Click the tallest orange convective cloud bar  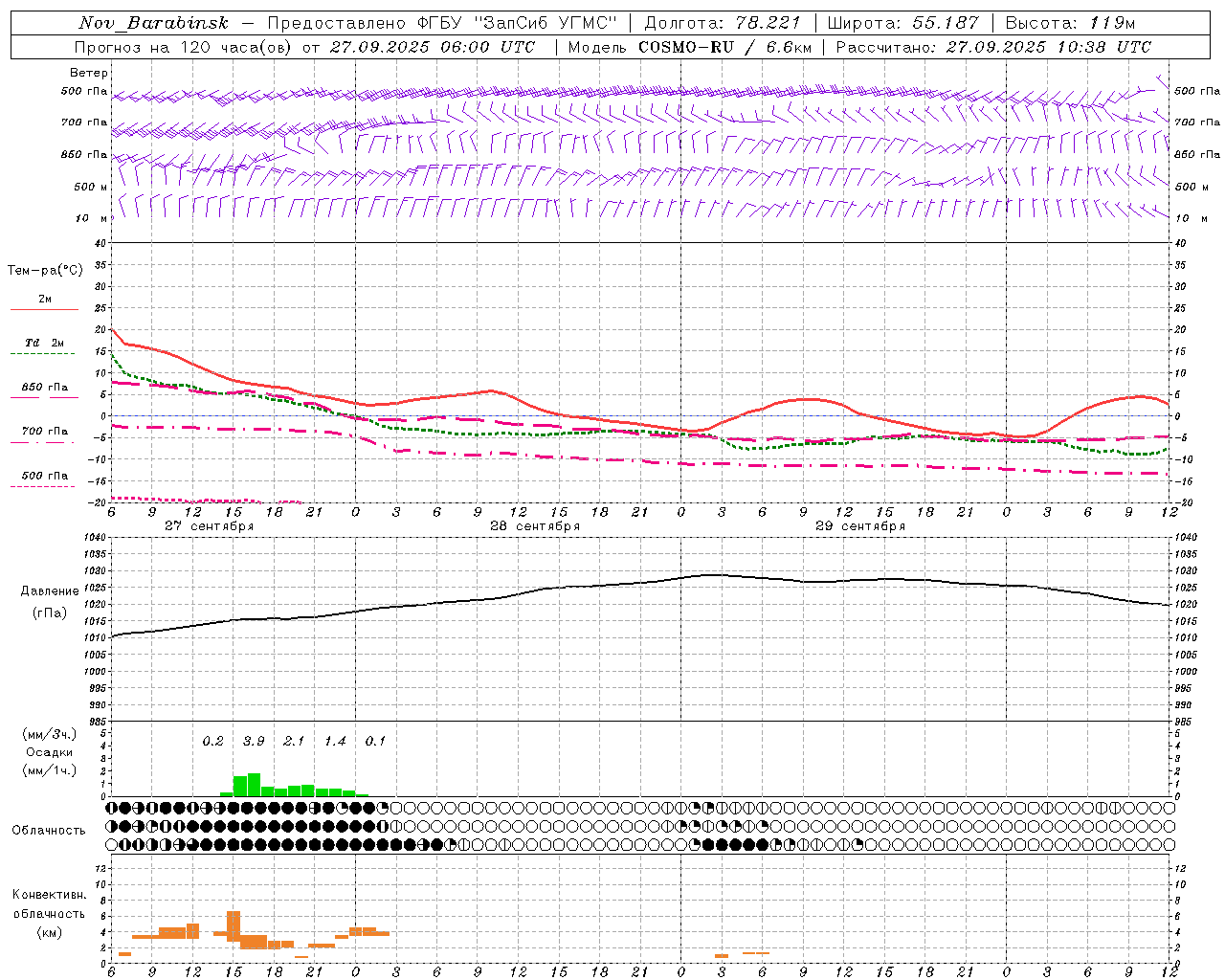(234, 926)
